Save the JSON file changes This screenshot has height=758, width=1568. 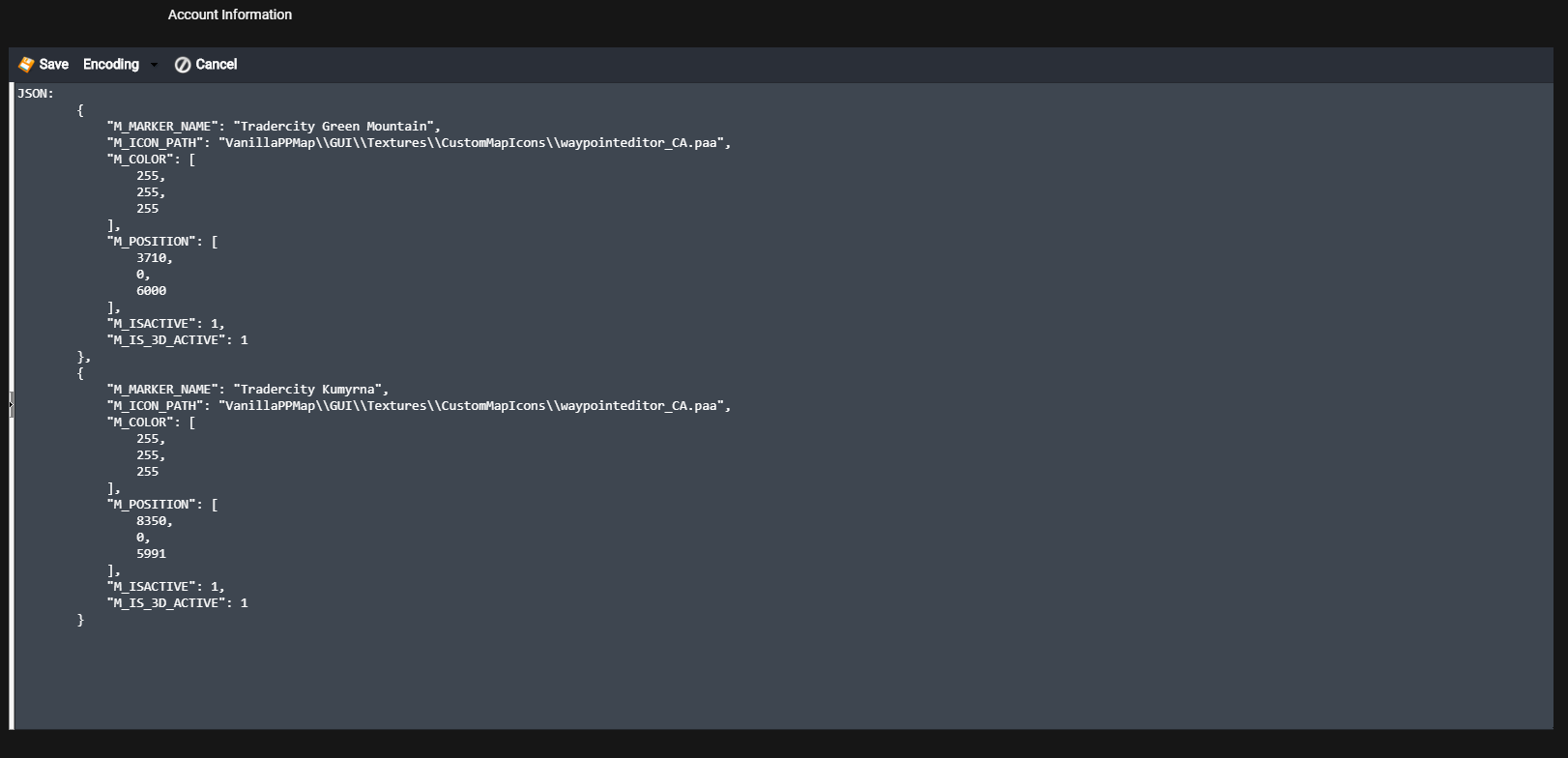point(44,65)
